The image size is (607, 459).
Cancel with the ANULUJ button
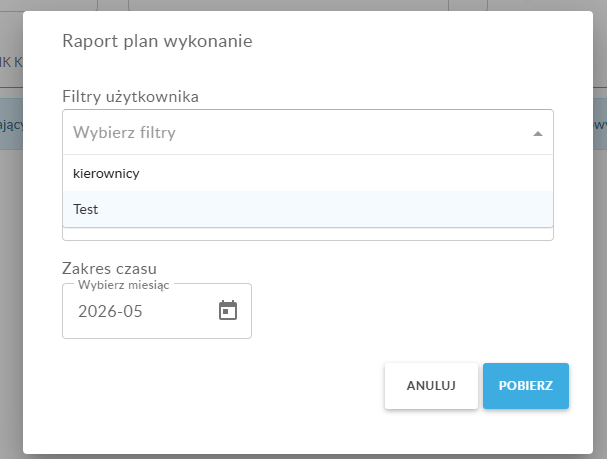click(431, 385)
